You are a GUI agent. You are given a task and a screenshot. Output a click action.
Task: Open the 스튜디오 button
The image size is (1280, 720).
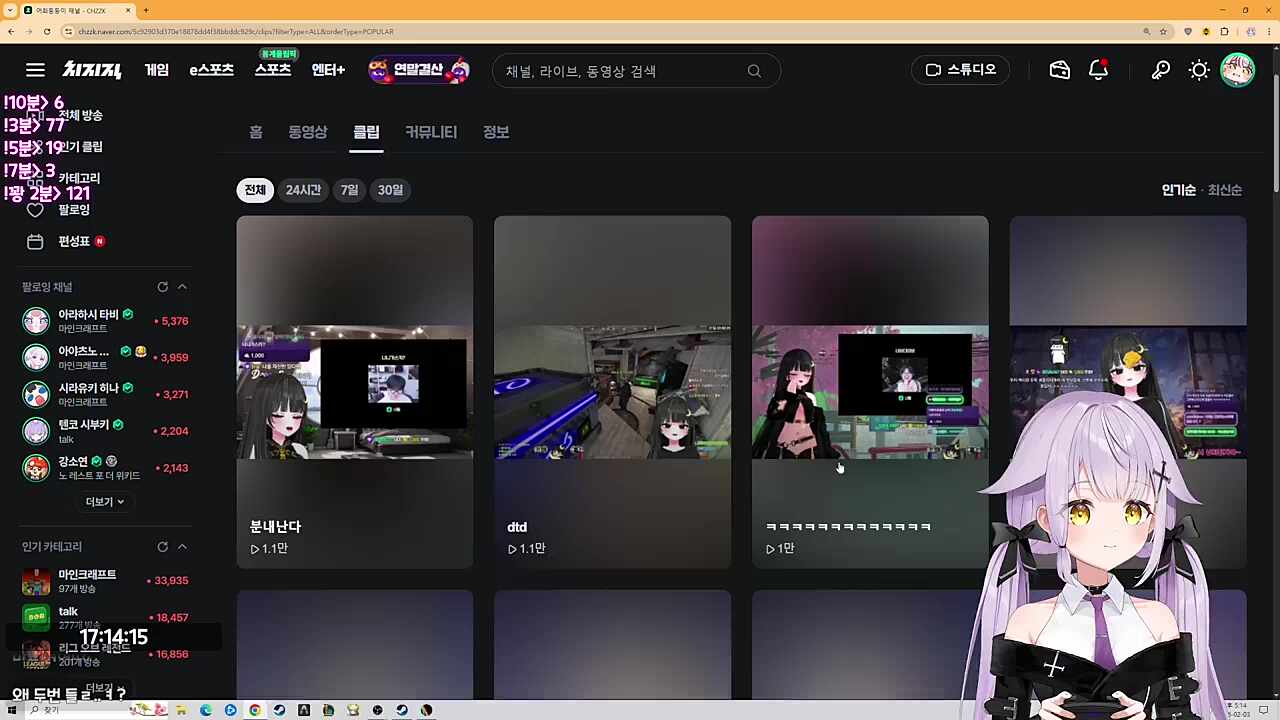pyautogui.click(x=959, y=70)
